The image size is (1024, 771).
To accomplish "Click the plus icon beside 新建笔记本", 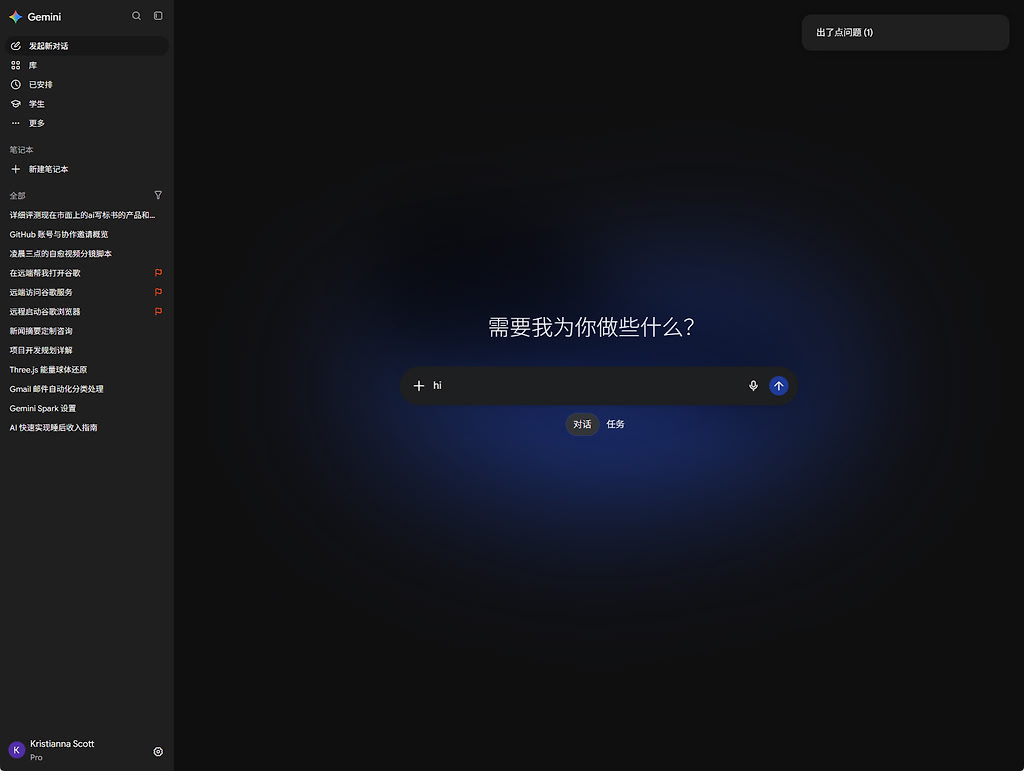I will click(x=16, y=169).
